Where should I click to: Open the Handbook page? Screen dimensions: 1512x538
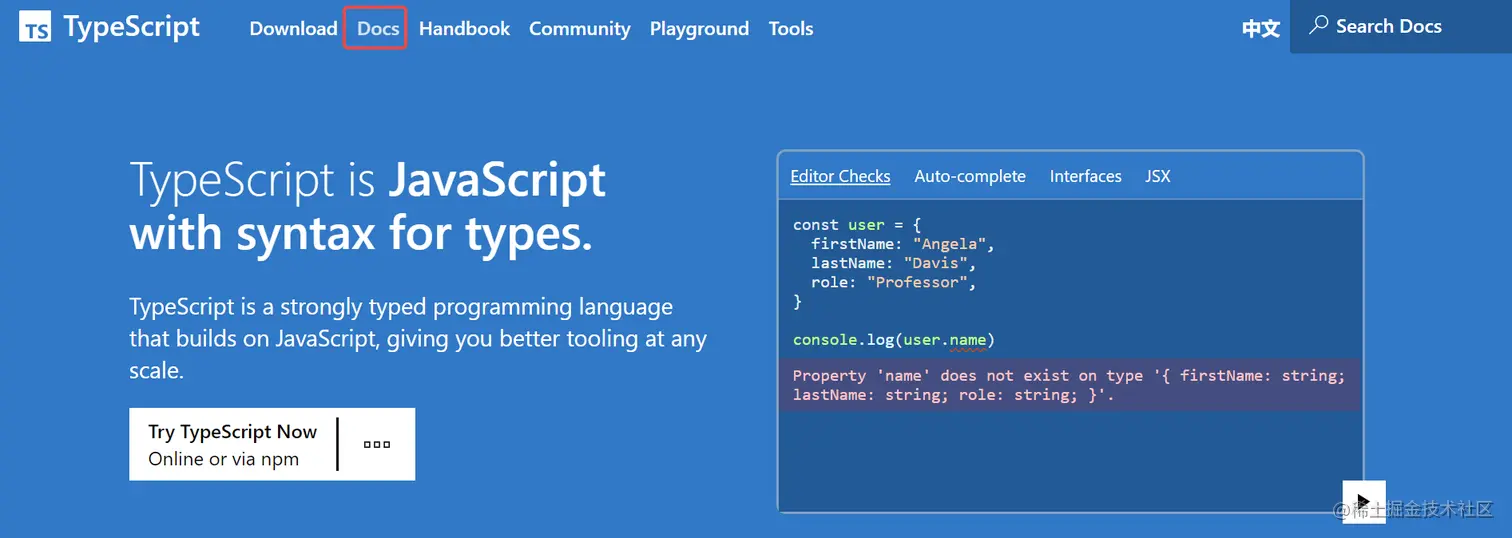(464, 29)
